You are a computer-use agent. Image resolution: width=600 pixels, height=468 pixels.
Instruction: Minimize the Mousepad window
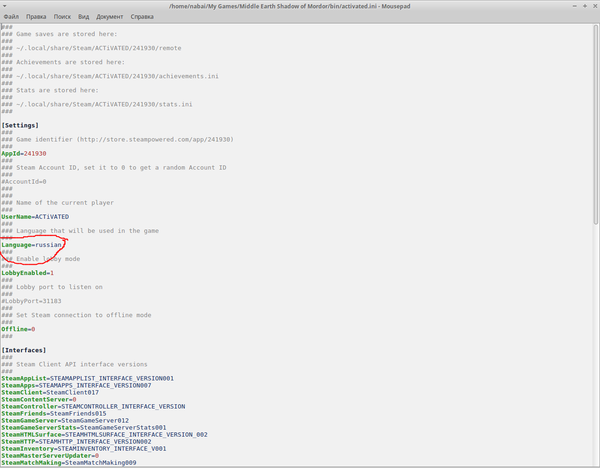(x=573, y=6)
